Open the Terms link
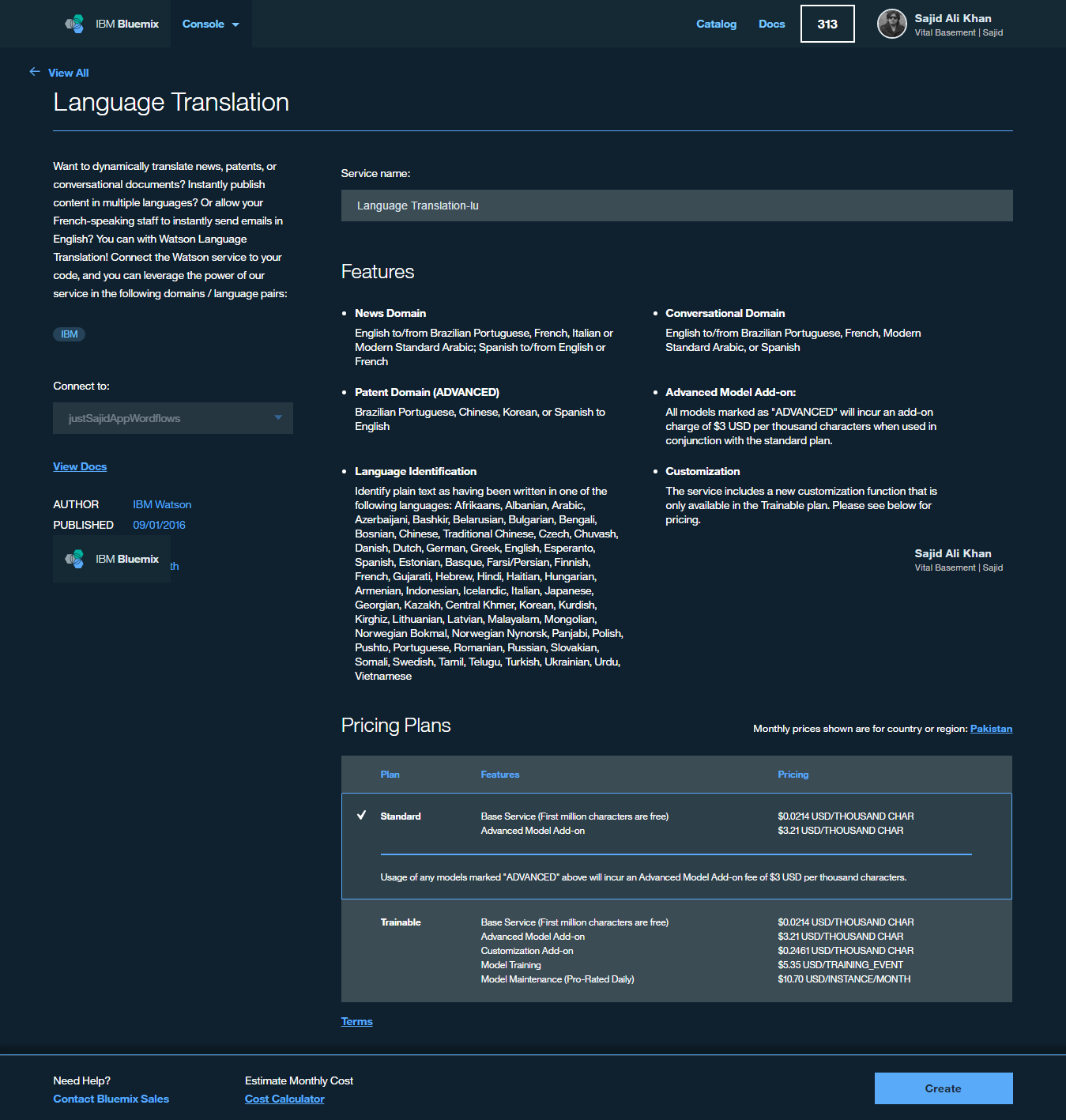Screen dimensions: 1066x1120 click(x=356, y=1021)
